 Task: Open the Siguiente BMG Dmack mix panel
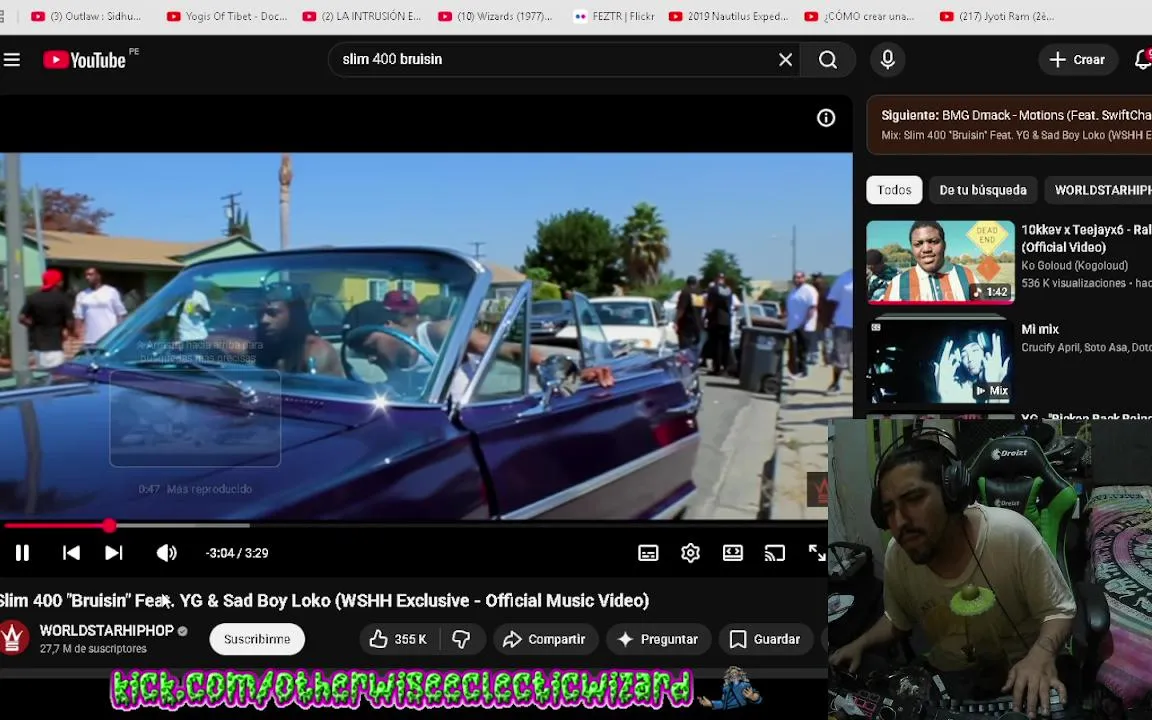pyautogui.click(x=1010, y=125)
